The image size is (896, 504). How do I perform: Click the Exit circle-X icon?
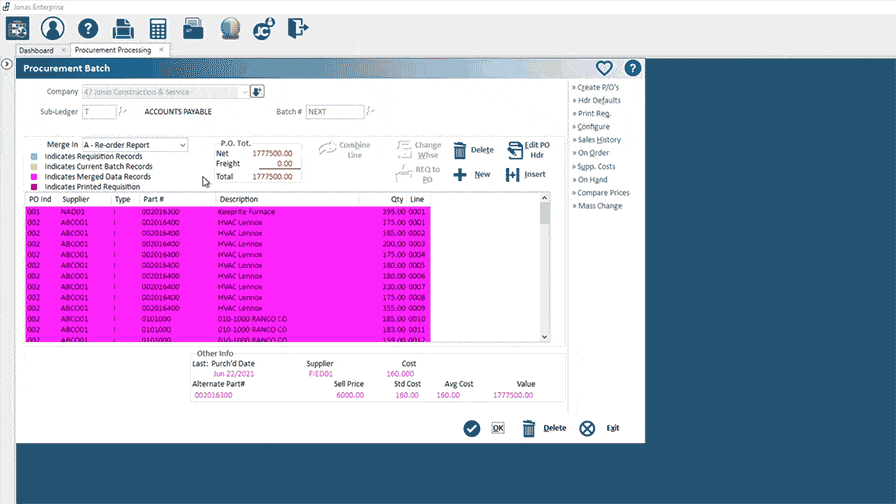coord(587,428)
